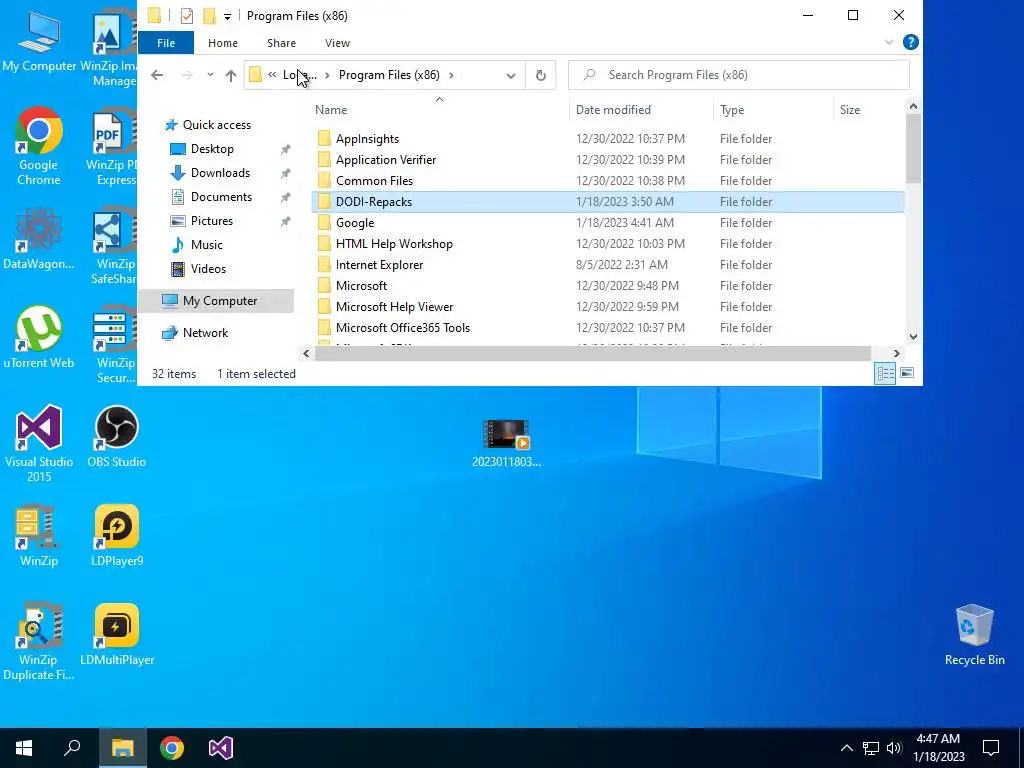Expand the ribbon with the chevron
1024x768 pixels.
coord(888,42)
